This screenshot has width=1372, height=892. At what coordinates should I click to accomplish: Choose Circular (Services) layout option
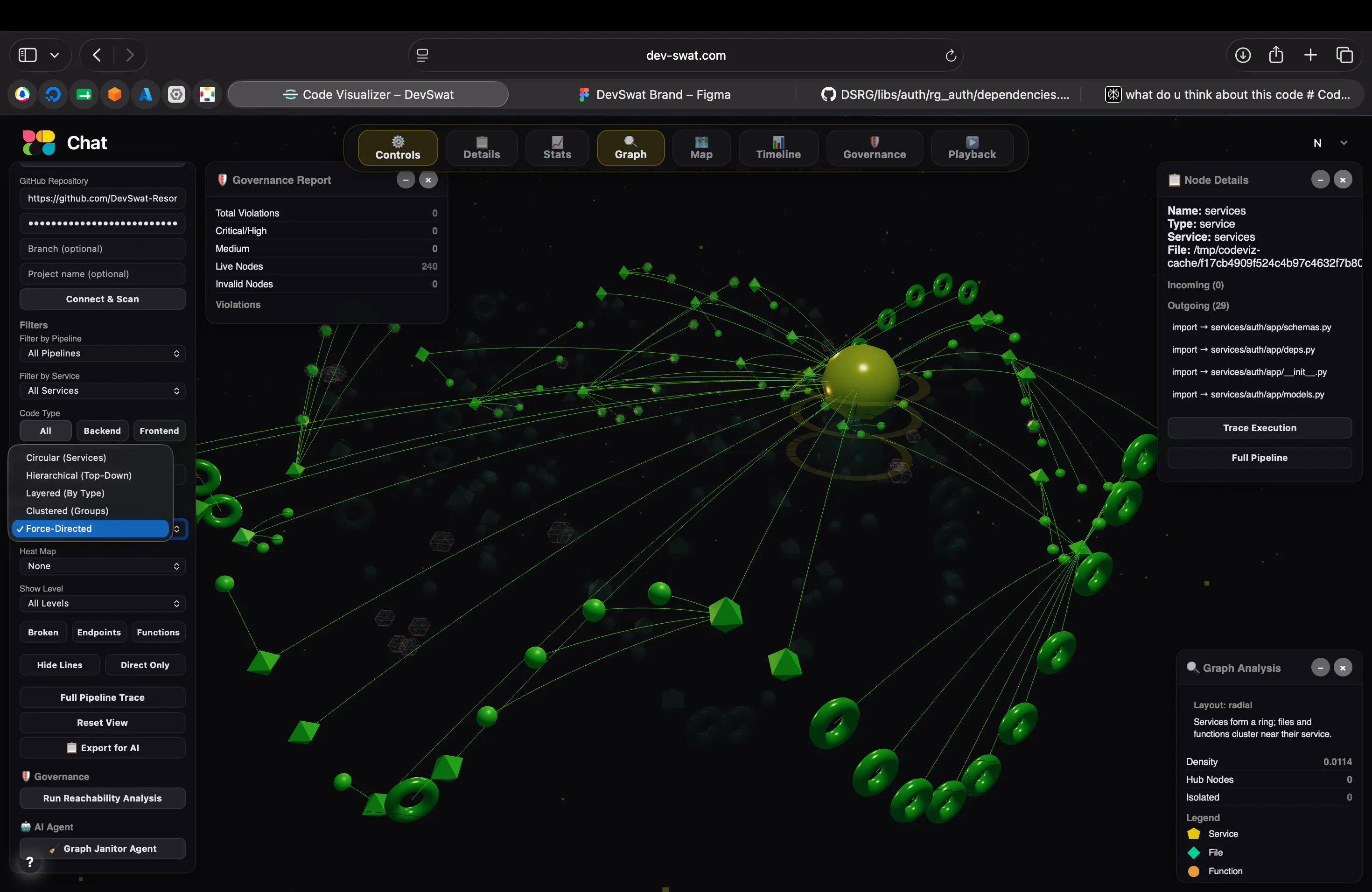[x=91, y=458]
